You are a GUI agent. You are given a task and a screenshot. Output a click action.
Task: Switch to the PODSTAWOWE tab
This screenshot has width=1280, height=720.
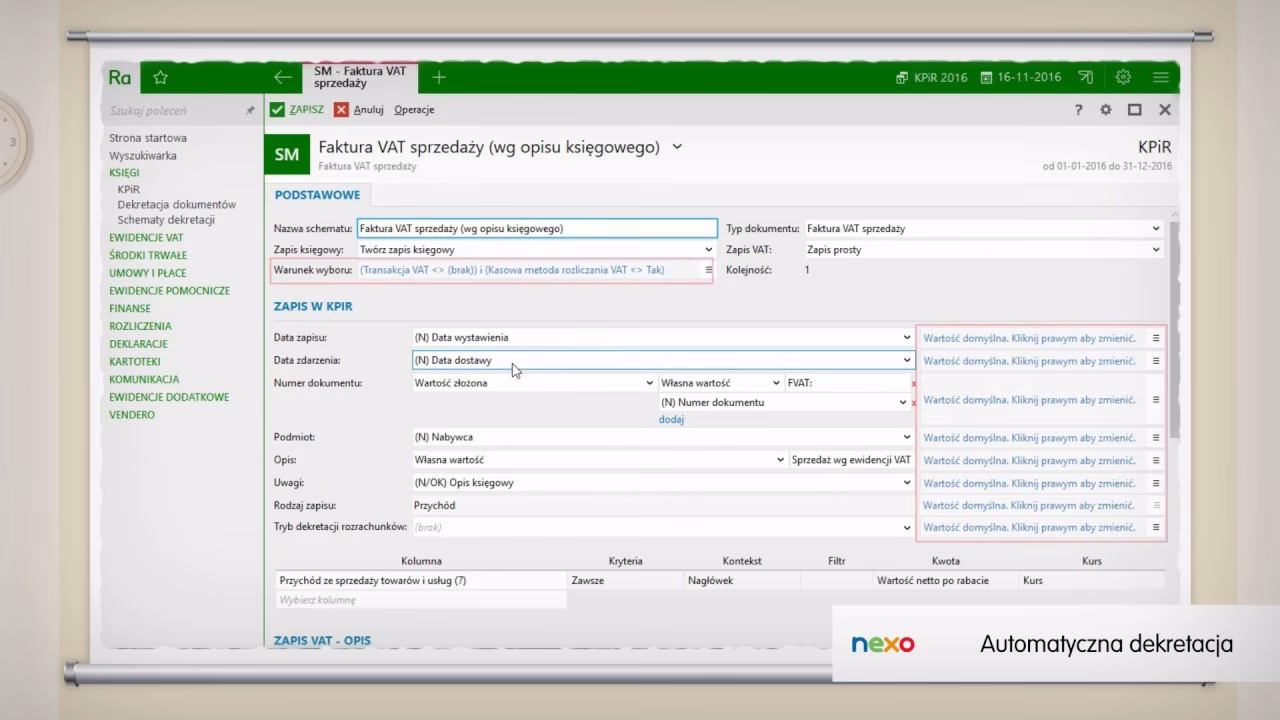[x=317, y=195]
